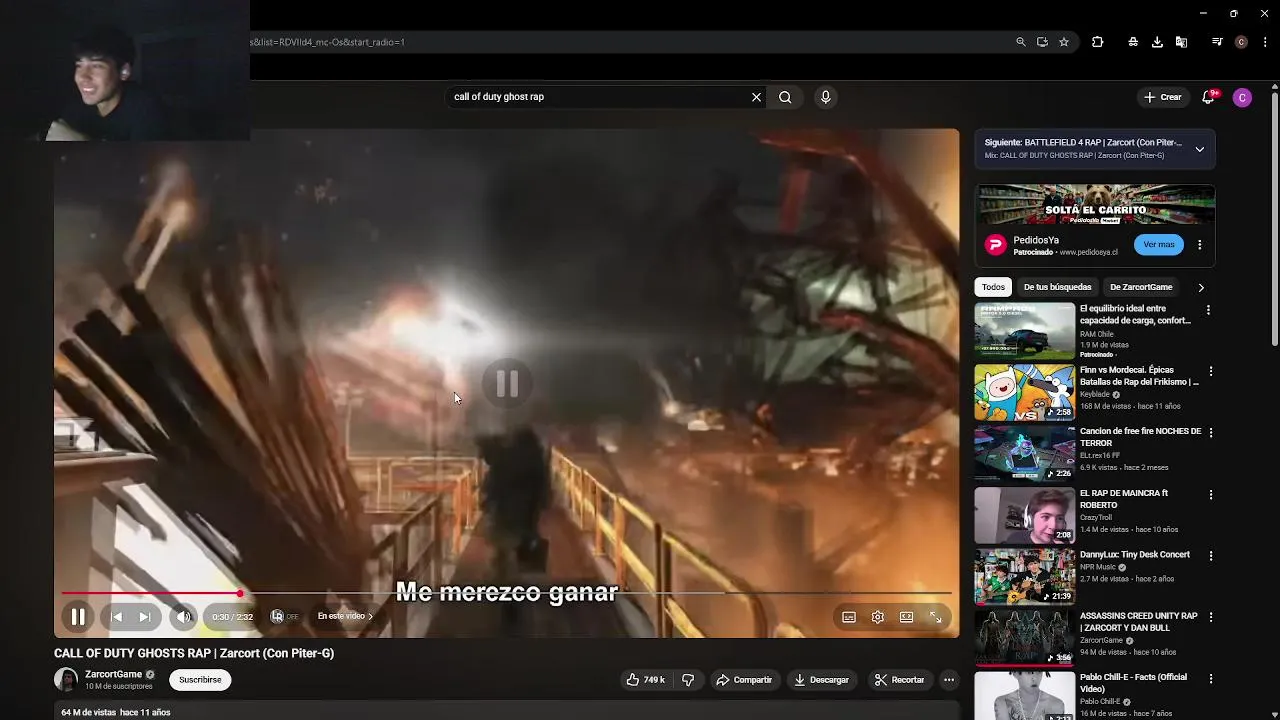Open the player settings gear

tap(878, 617)
